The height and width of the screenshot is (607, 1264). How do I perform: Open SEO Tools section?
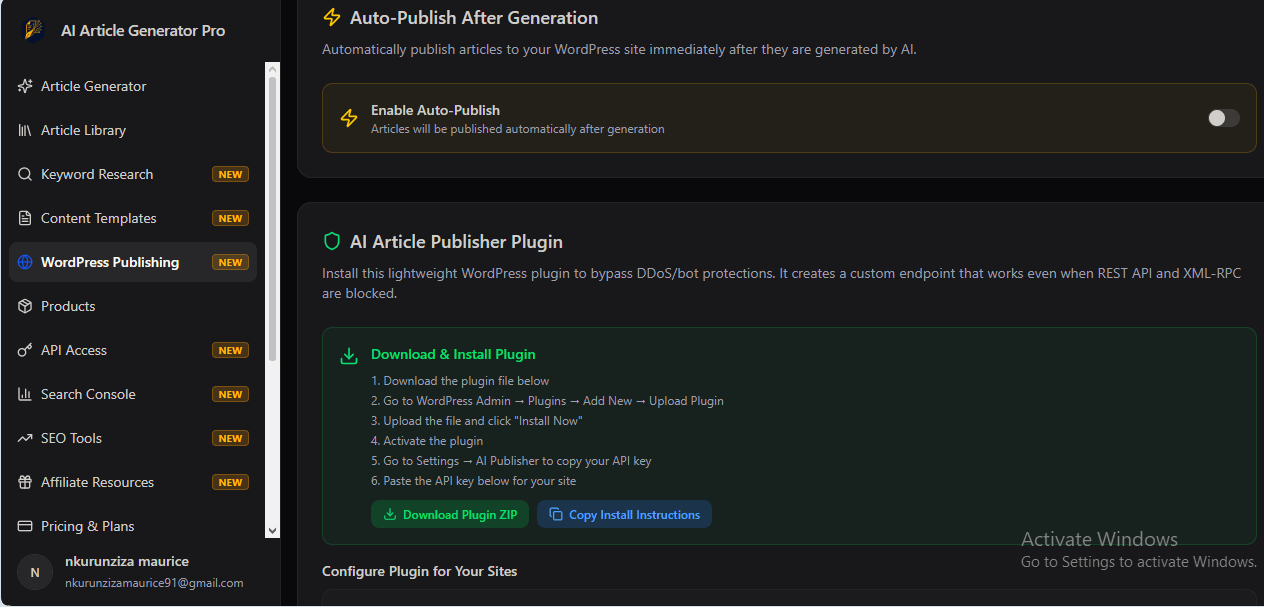click(133, 438)
